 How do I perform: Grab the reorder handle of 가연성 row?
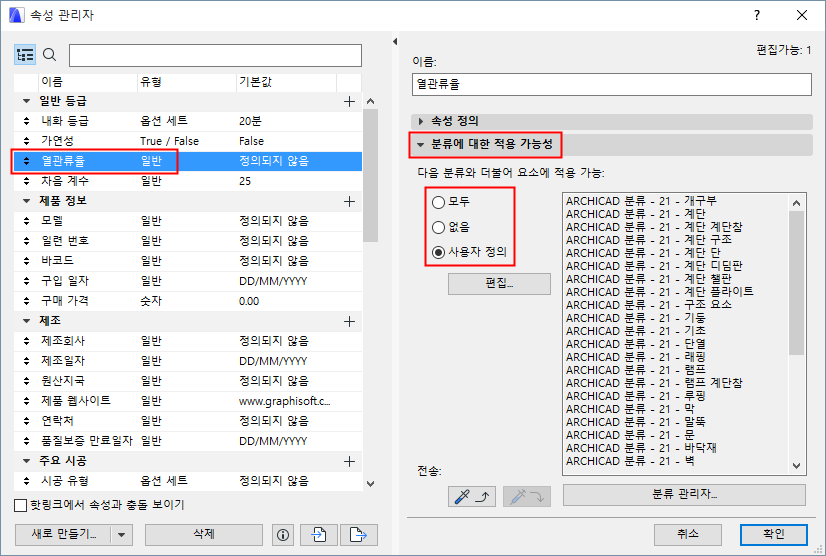tap(26, 141)
